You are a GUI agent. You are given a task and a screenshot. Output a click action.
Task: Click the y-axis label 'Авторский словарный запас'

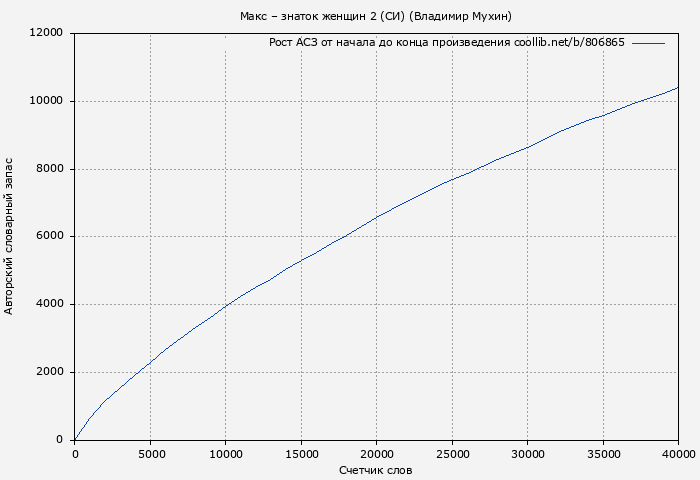point(10,236)
